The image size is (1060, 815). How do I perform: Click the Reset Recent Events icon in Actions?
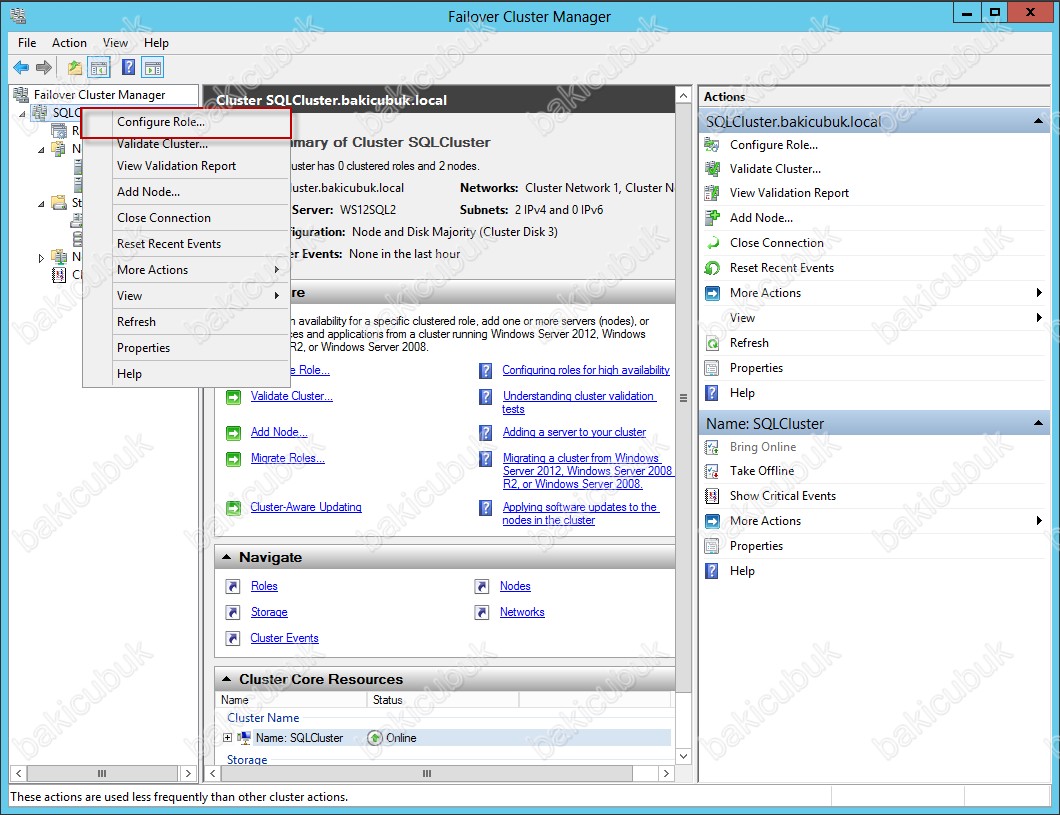(712, 268)
